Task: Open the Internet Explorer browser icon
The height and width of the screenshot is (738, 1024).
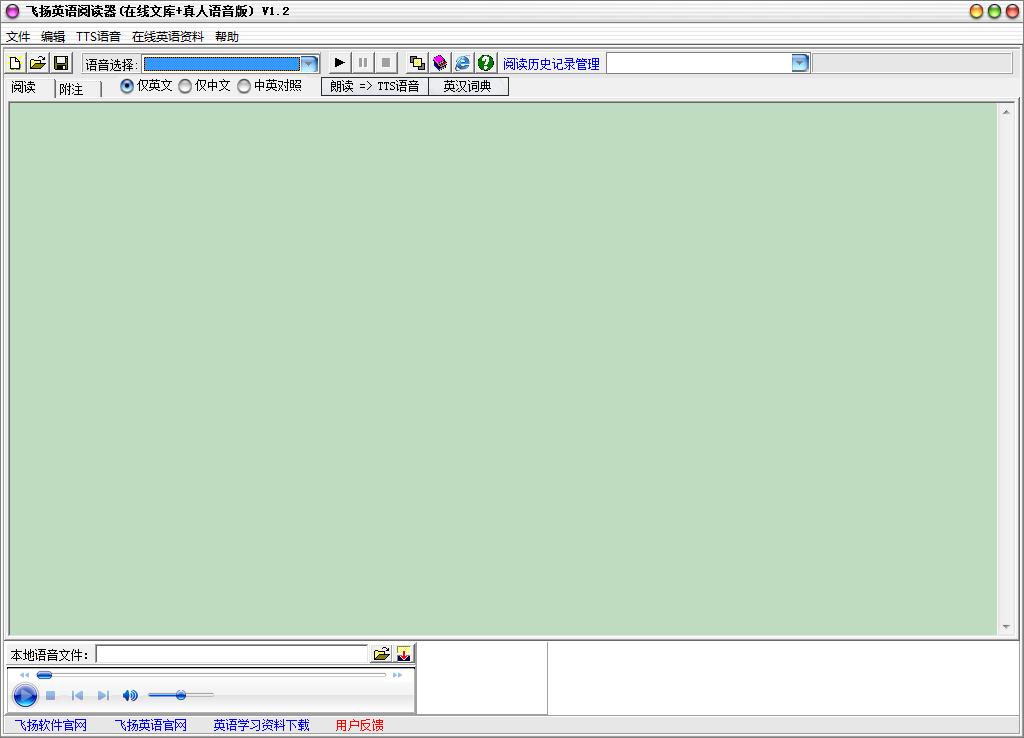Action: (463, 63)
